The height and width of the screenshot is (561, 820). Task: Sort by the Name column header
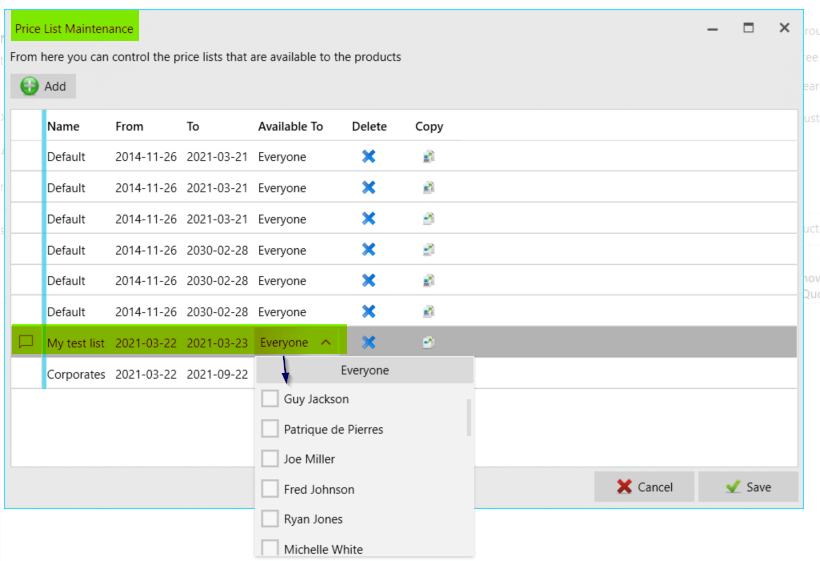tap(63, 127)
